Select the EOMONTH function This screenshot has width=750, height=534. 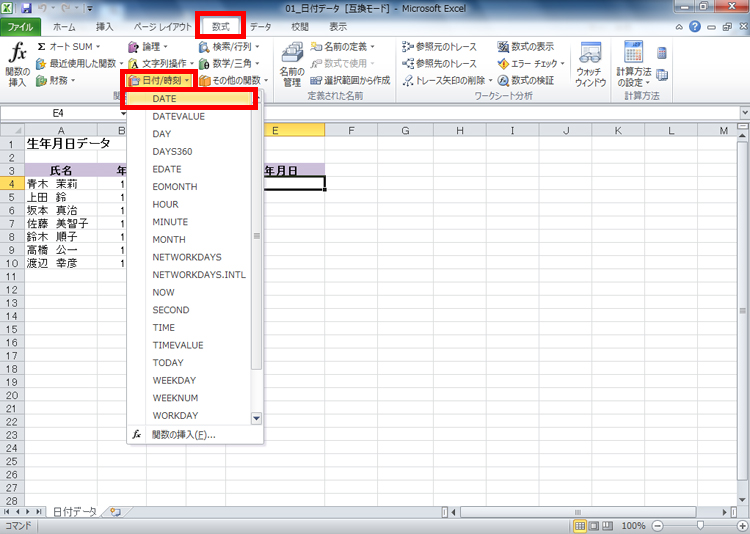point(189,187)
